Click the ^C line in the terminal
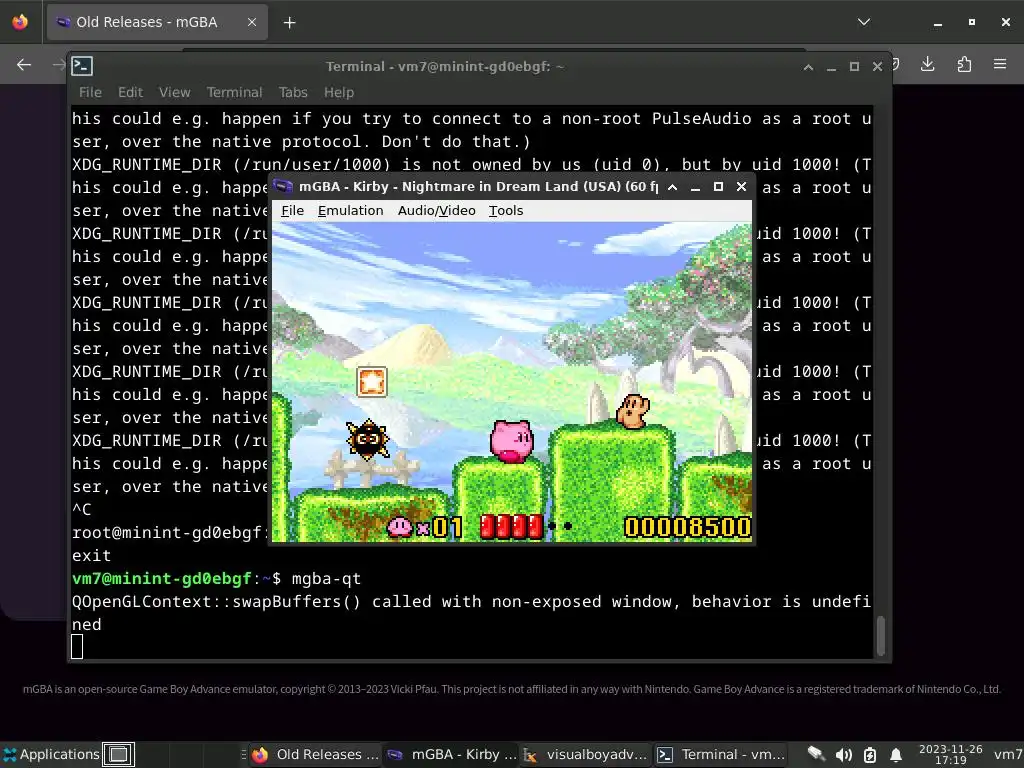Screen dimensions: 1024x768 point(82,509)
